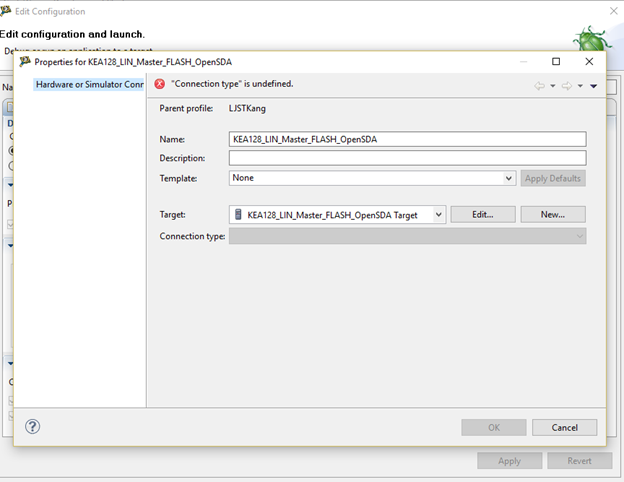
Task: Click into the Name text field
Action: point(407,140)
